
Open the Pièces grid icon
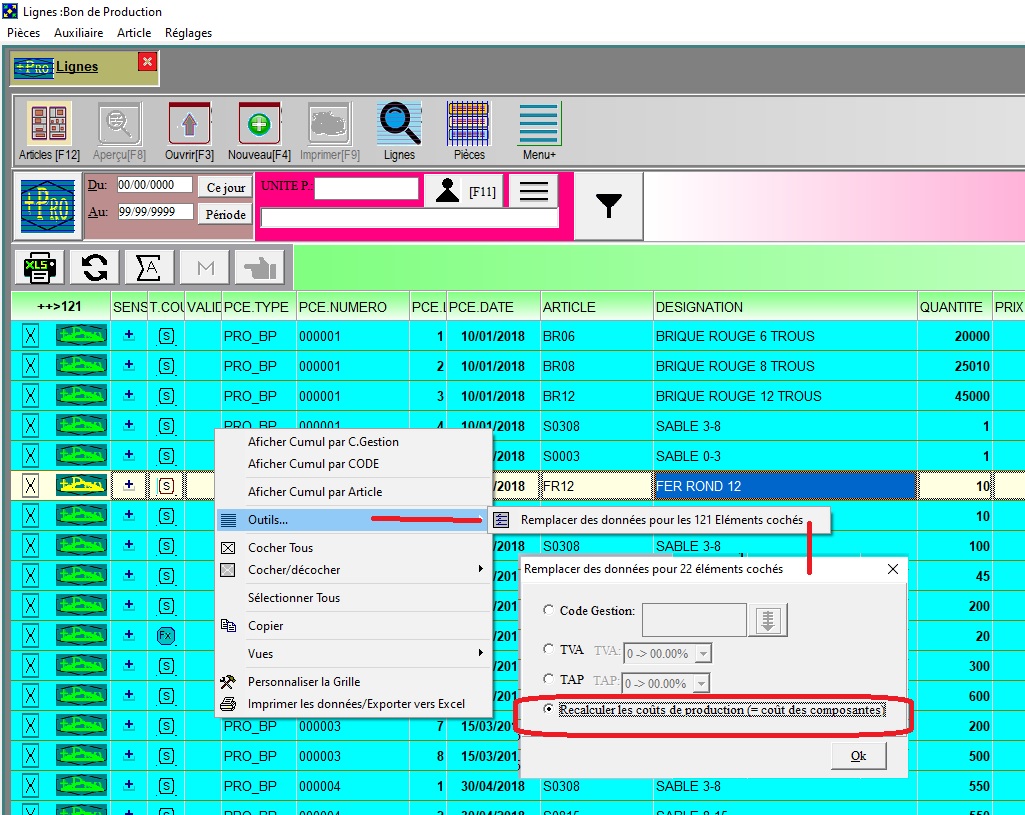[x=469, y=125]
